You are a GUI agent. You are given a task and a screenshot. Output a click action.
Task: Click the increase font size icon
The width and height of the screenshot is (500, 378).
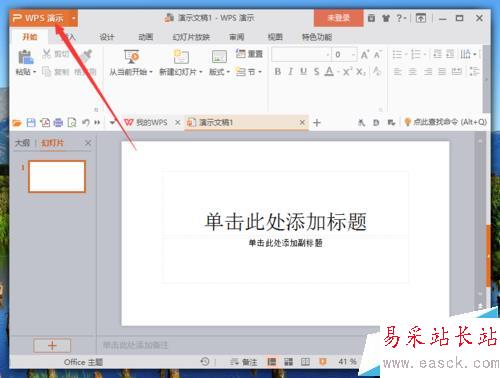coord(365,54)
